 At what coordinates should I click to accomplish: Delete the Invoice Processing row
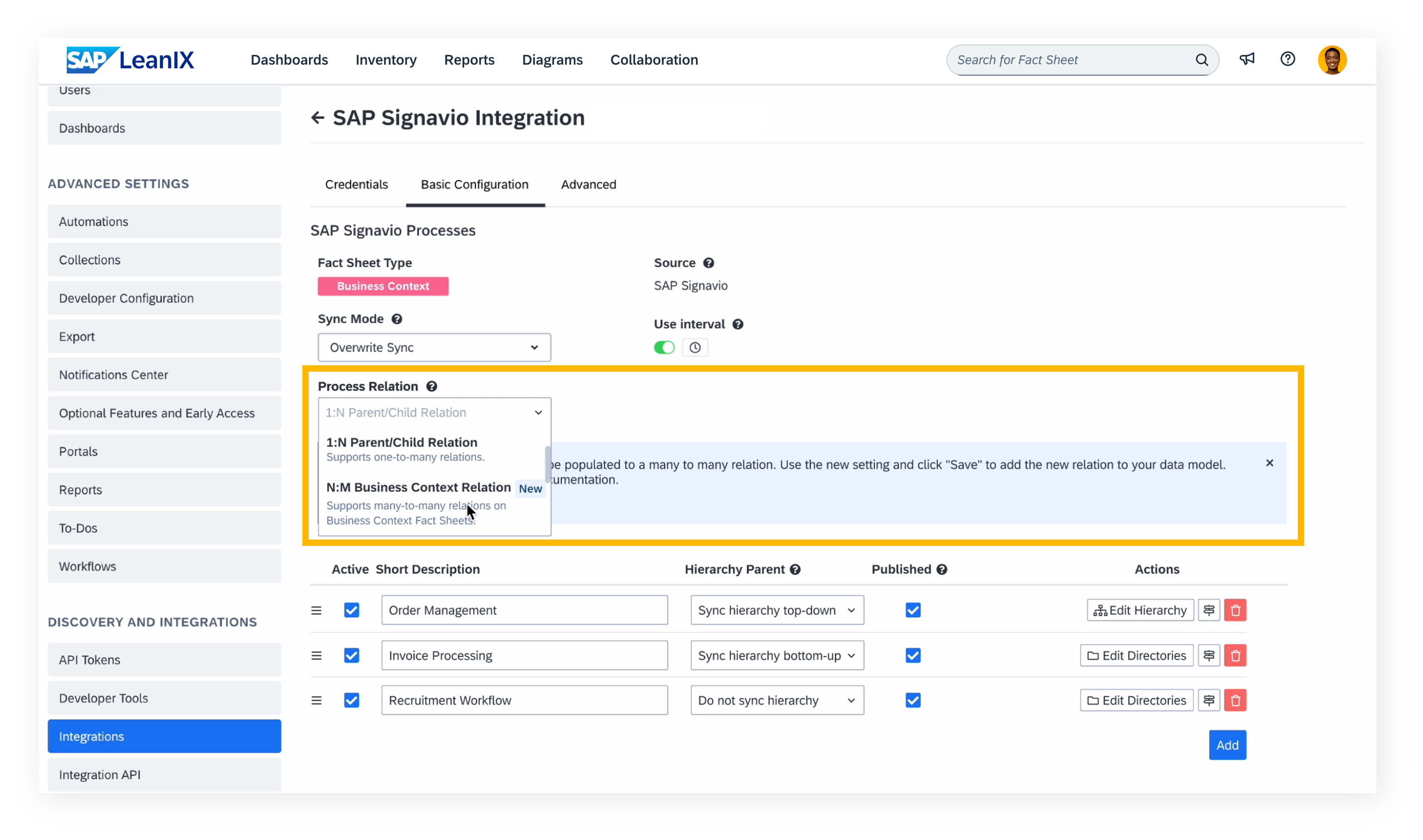coord(1235,655)
